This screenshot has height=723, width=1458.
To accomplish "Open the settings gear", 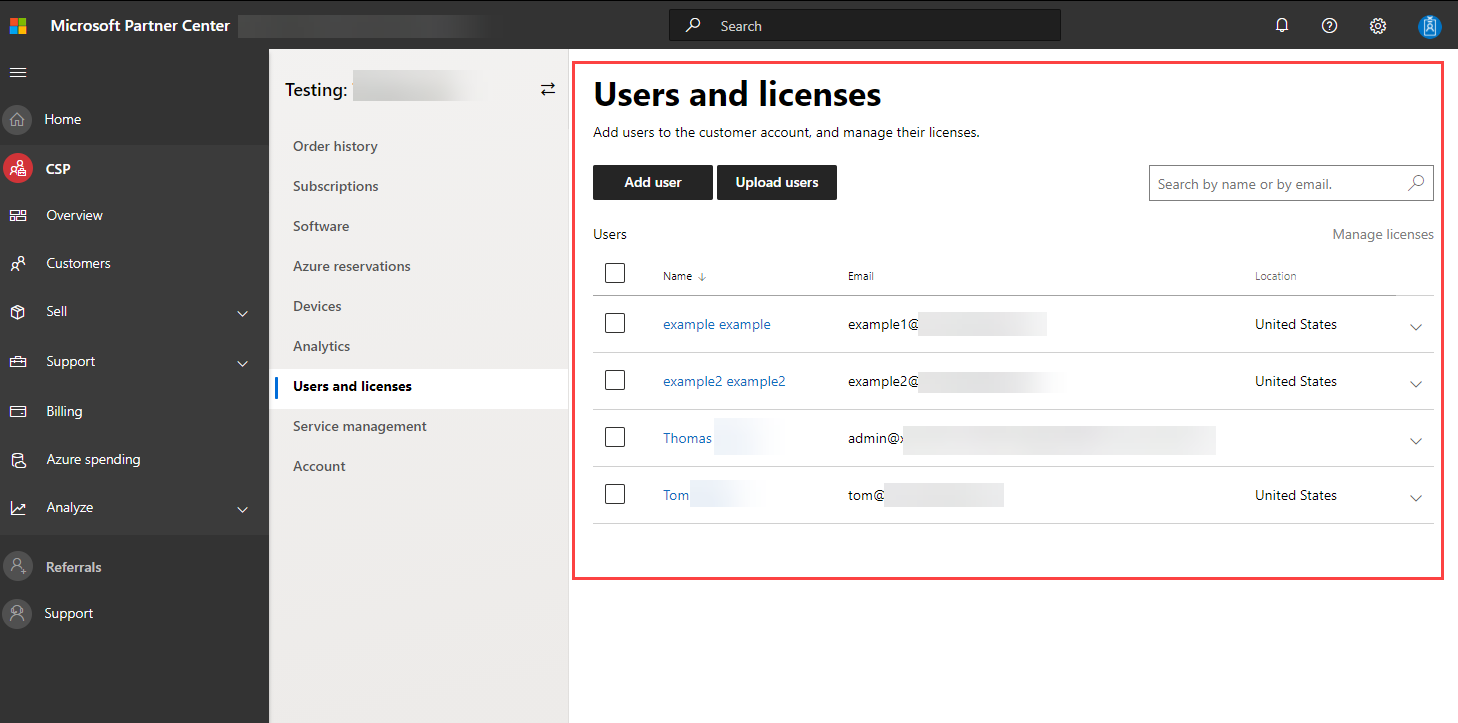I will point(1377,25).
